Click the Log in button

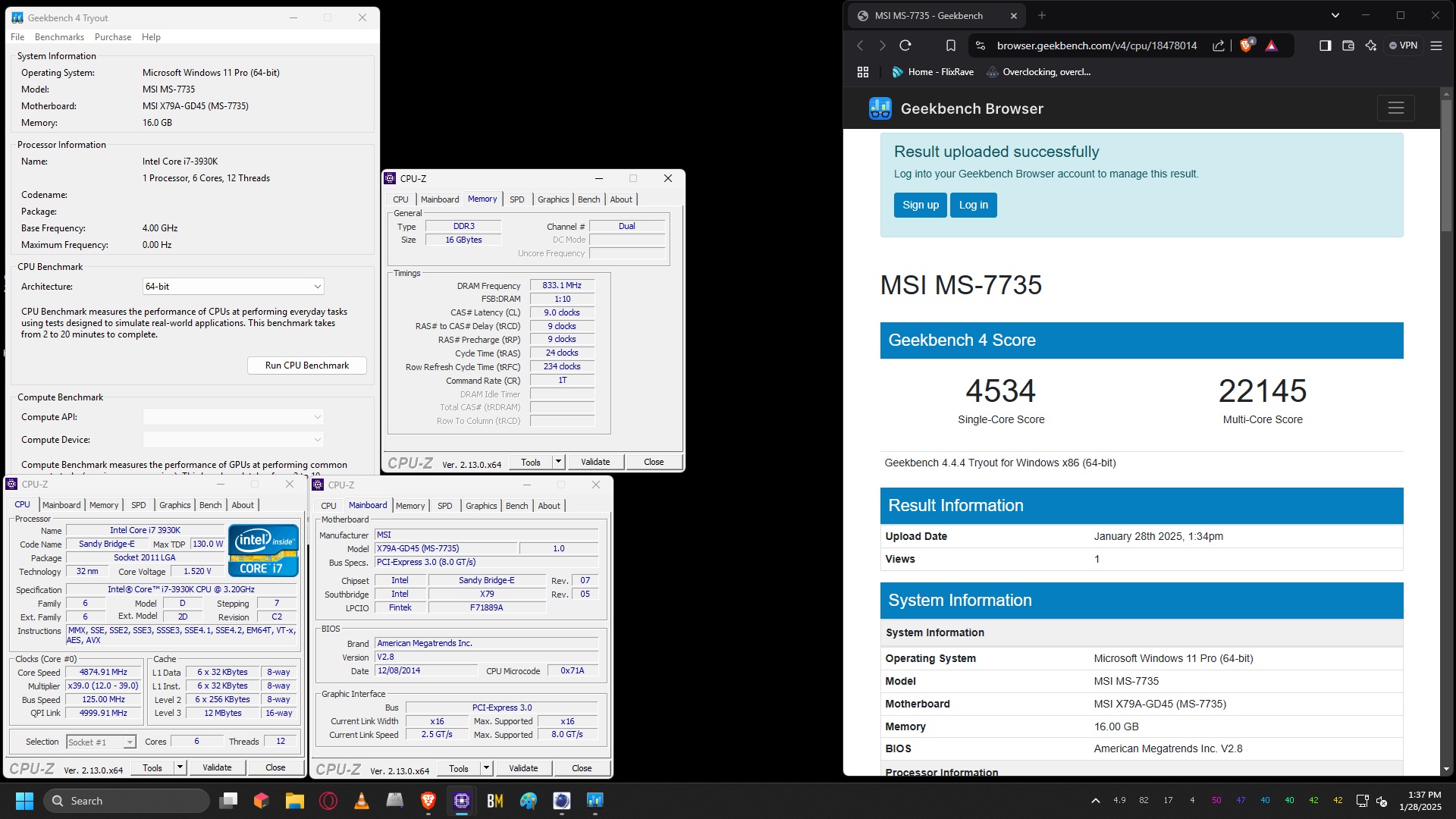tap(973, 205)
